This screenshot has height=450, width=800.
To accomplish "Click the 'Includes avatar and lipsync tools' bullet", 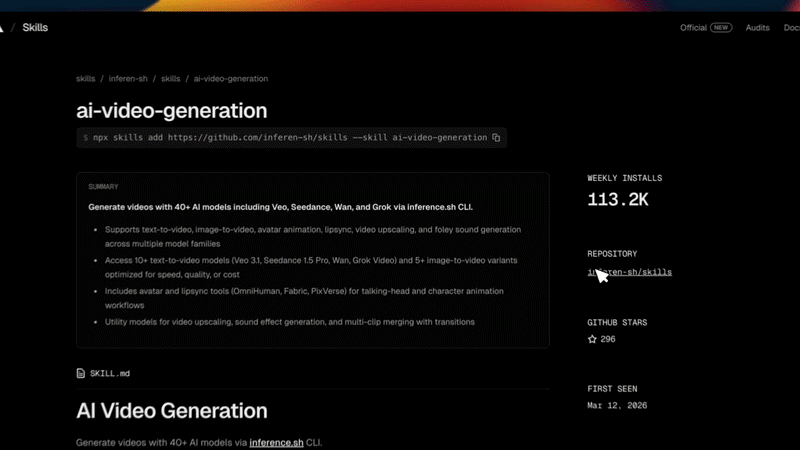I will (304, 298).
